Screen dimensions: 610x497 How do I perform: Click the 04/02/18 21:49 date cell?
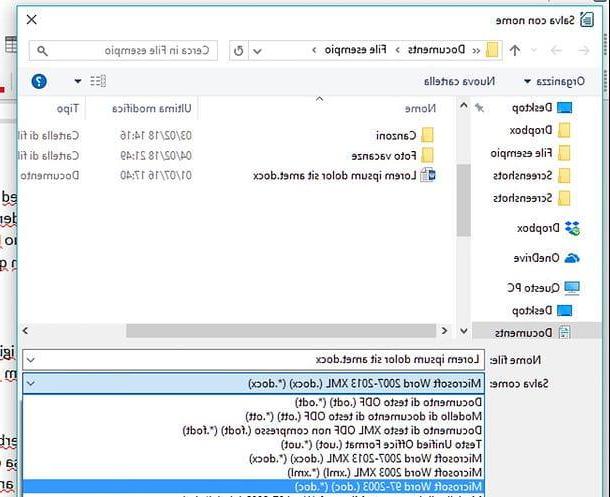pyautogui.click(x=156, y=156)
